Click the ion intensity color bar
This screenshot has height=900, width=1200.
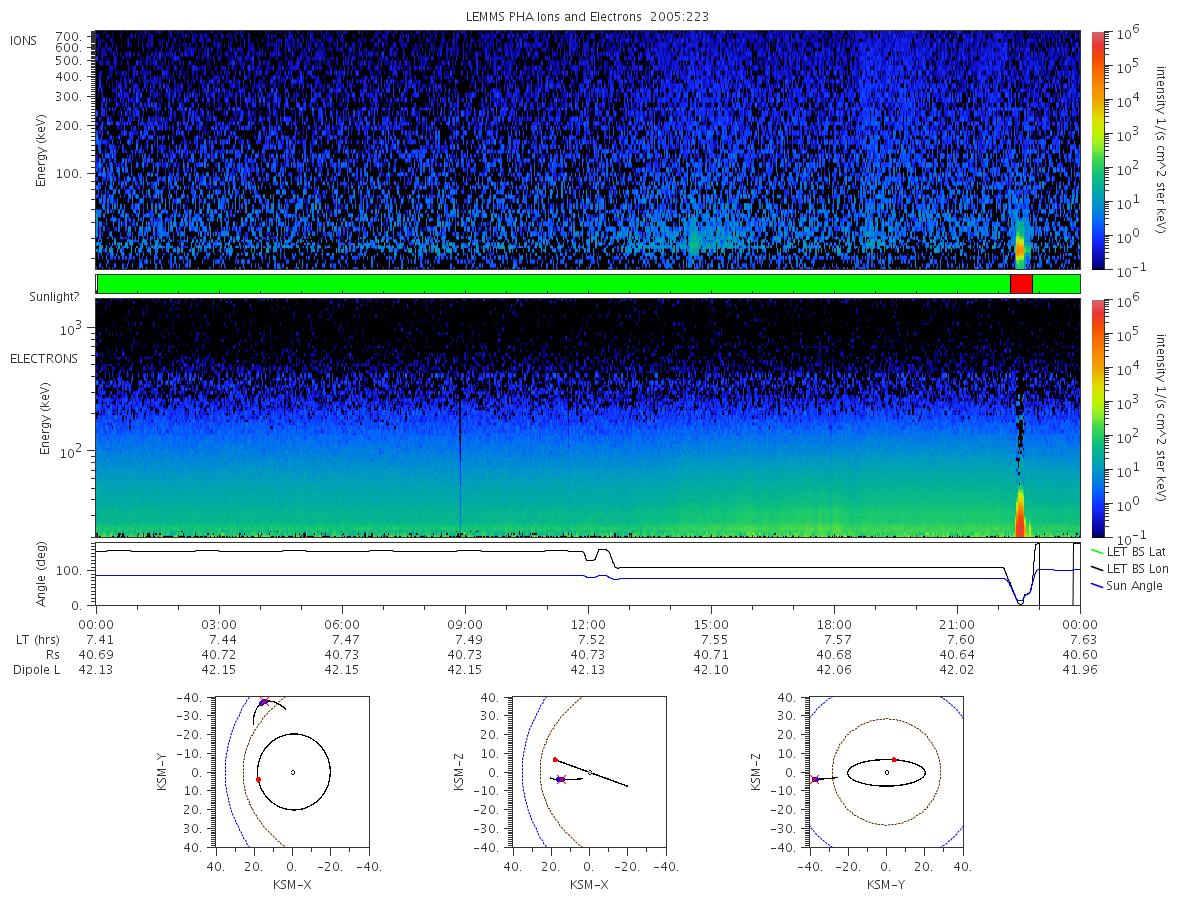click(1097, 150)
